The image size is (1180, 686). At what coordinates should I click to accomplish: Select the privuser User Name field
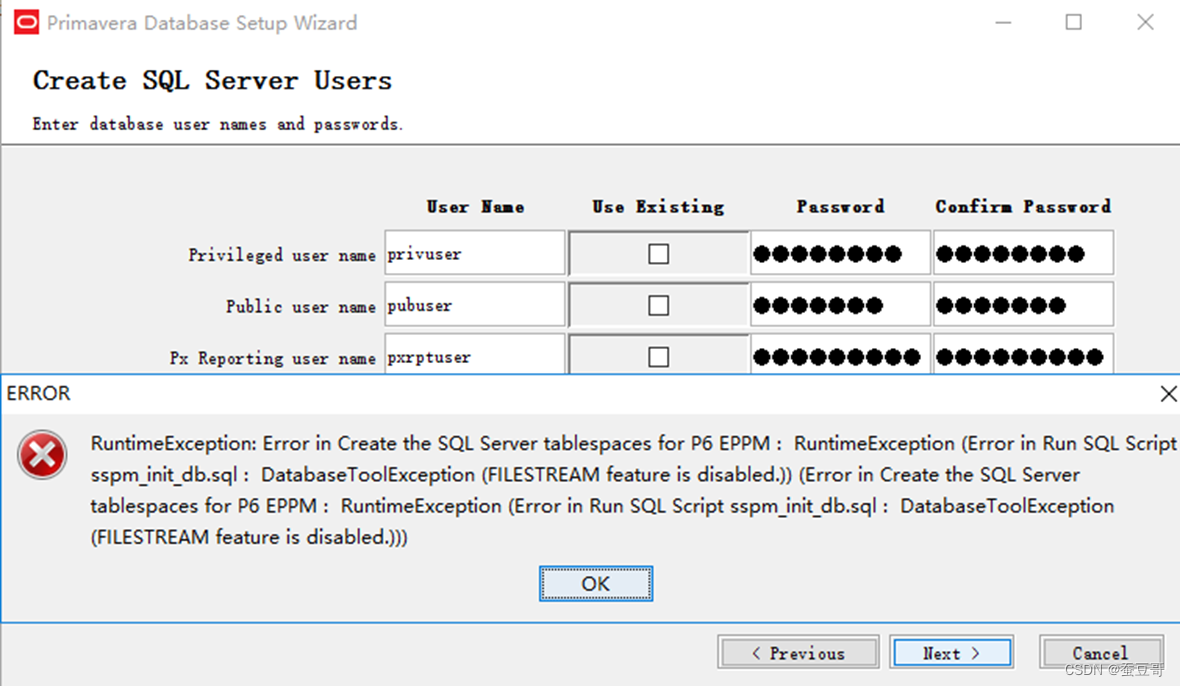coord(474,253)
